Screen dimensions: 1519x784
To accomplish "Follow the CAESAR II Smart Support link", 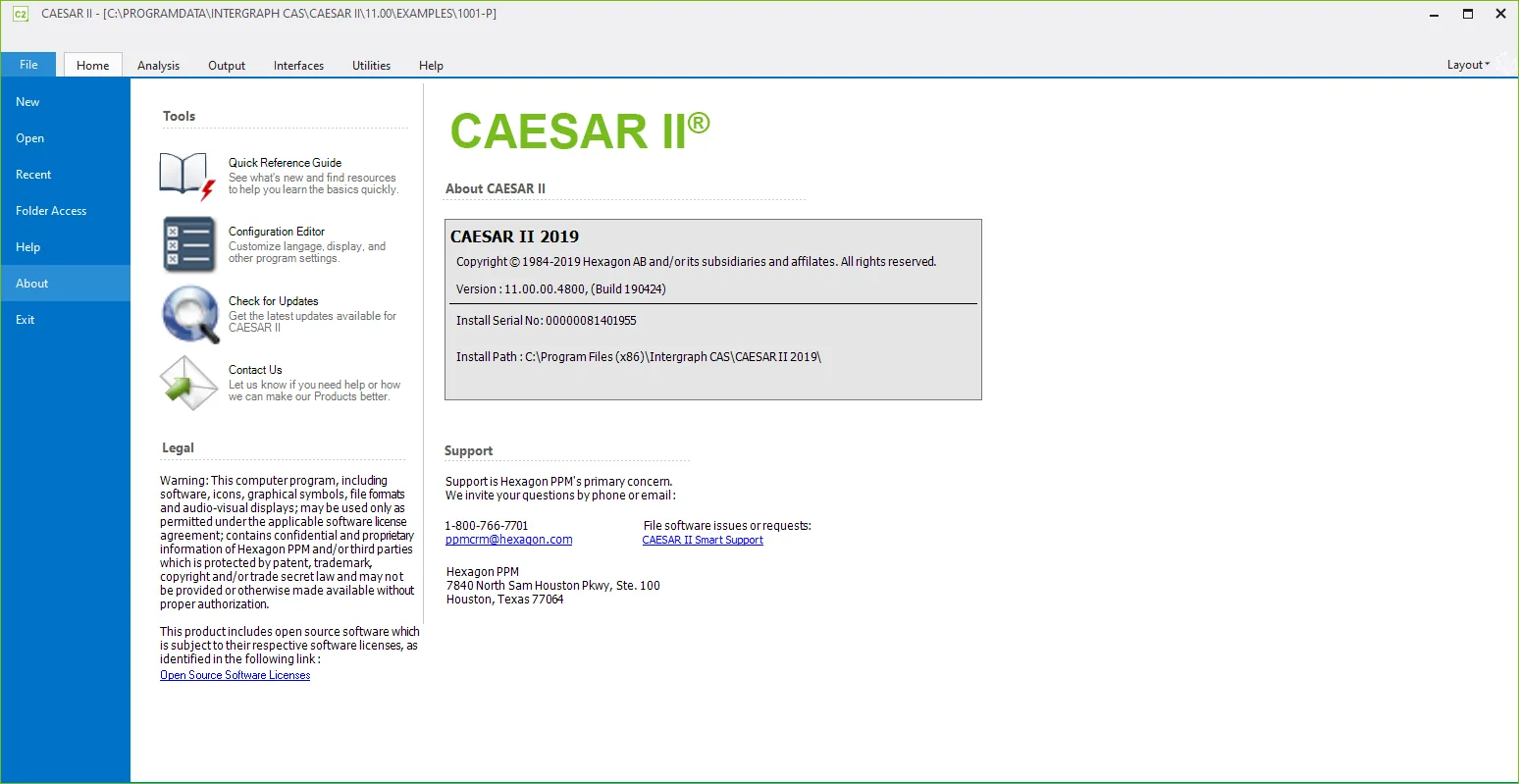I will pyautogui.click(x=703, y=540).
